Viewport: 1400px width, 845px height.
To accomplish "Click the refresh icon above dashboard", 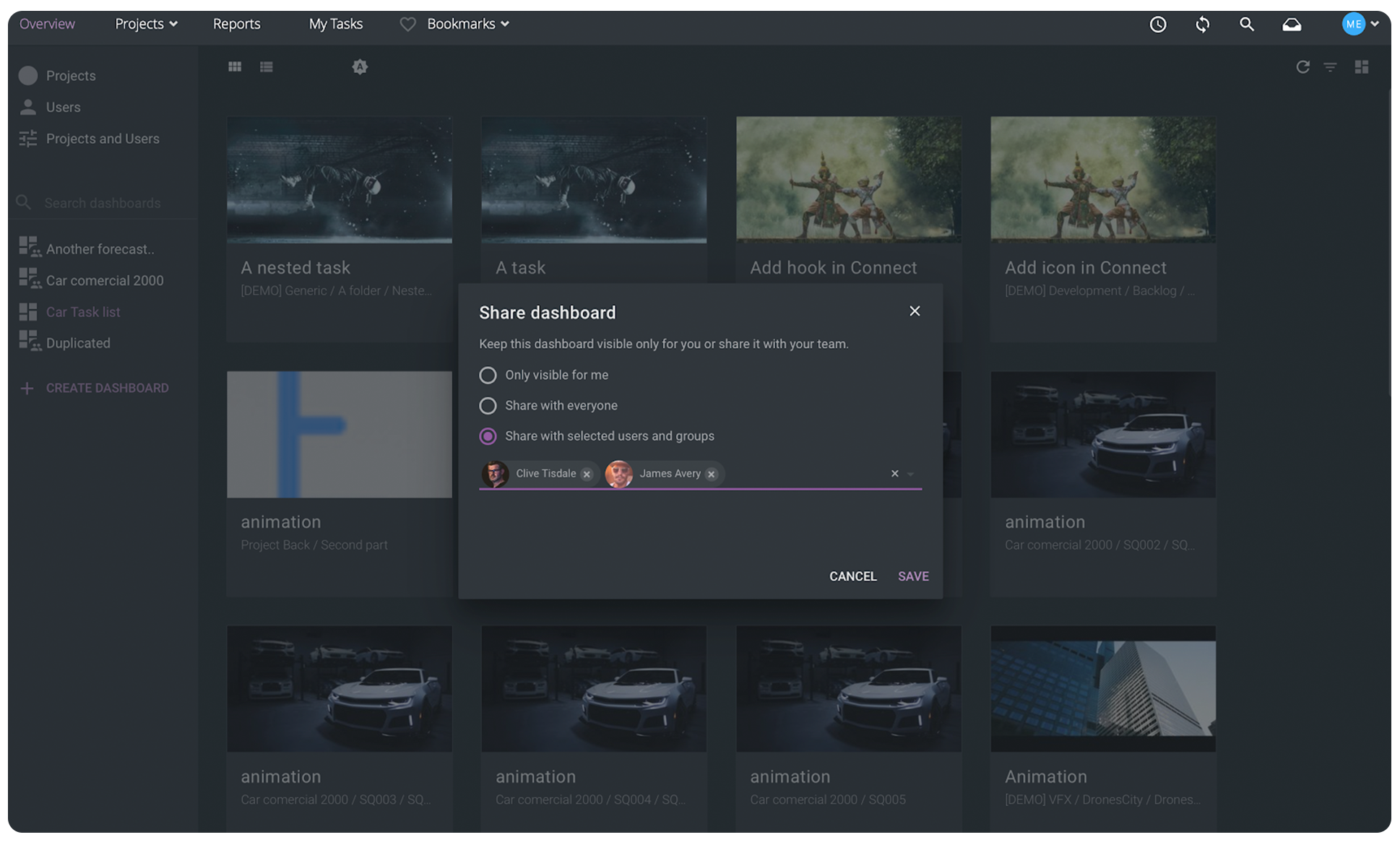I will click(1302, 67).
